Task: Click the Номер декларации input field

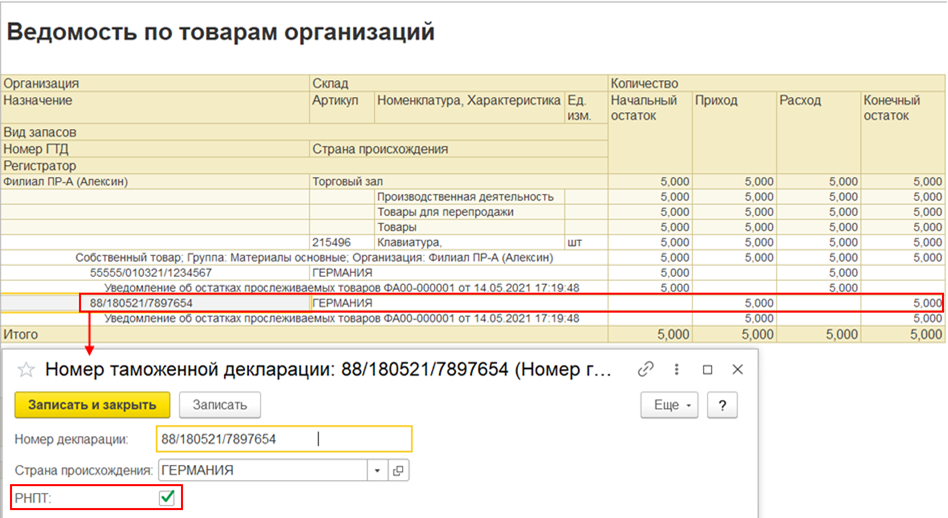Action: click(284, 439)
